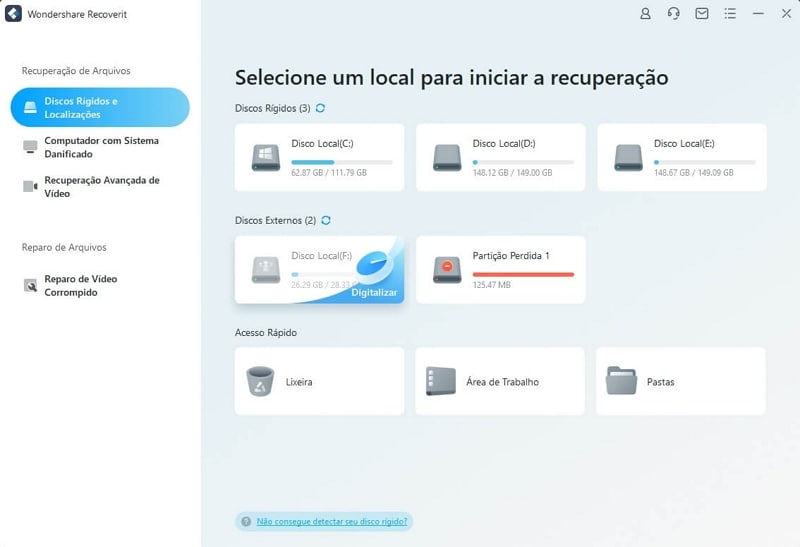Click the Disco Local(D:) usage bar

pyautogui.click(x=523, y=162)
